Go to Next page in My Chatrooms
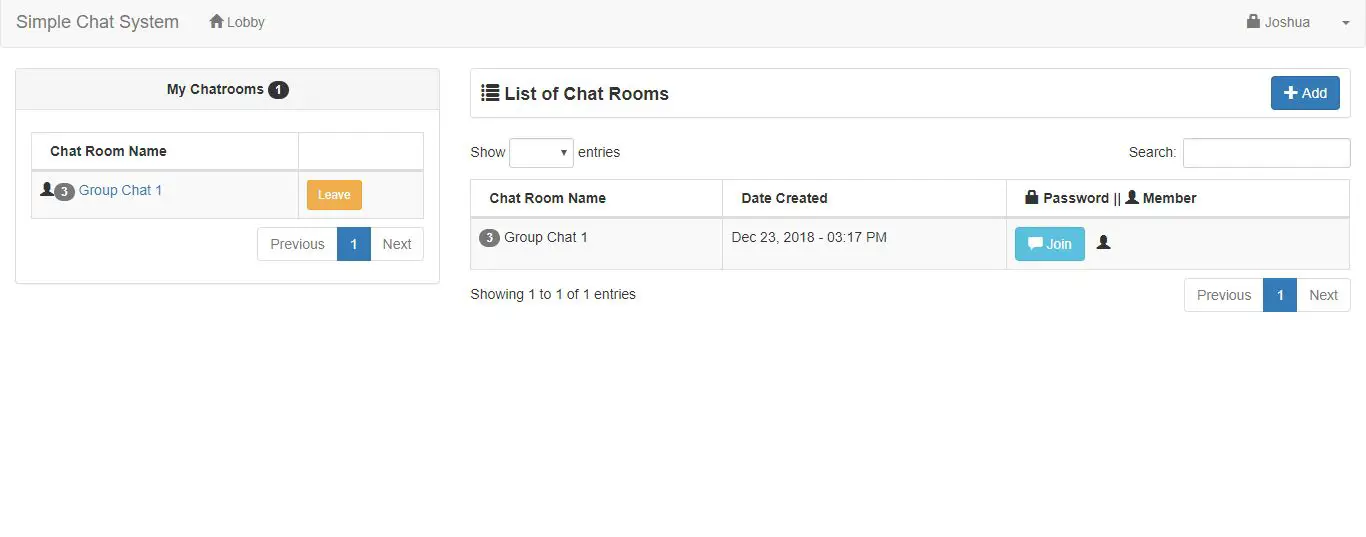Screen dimensions: 1366x537 point(397,244)
